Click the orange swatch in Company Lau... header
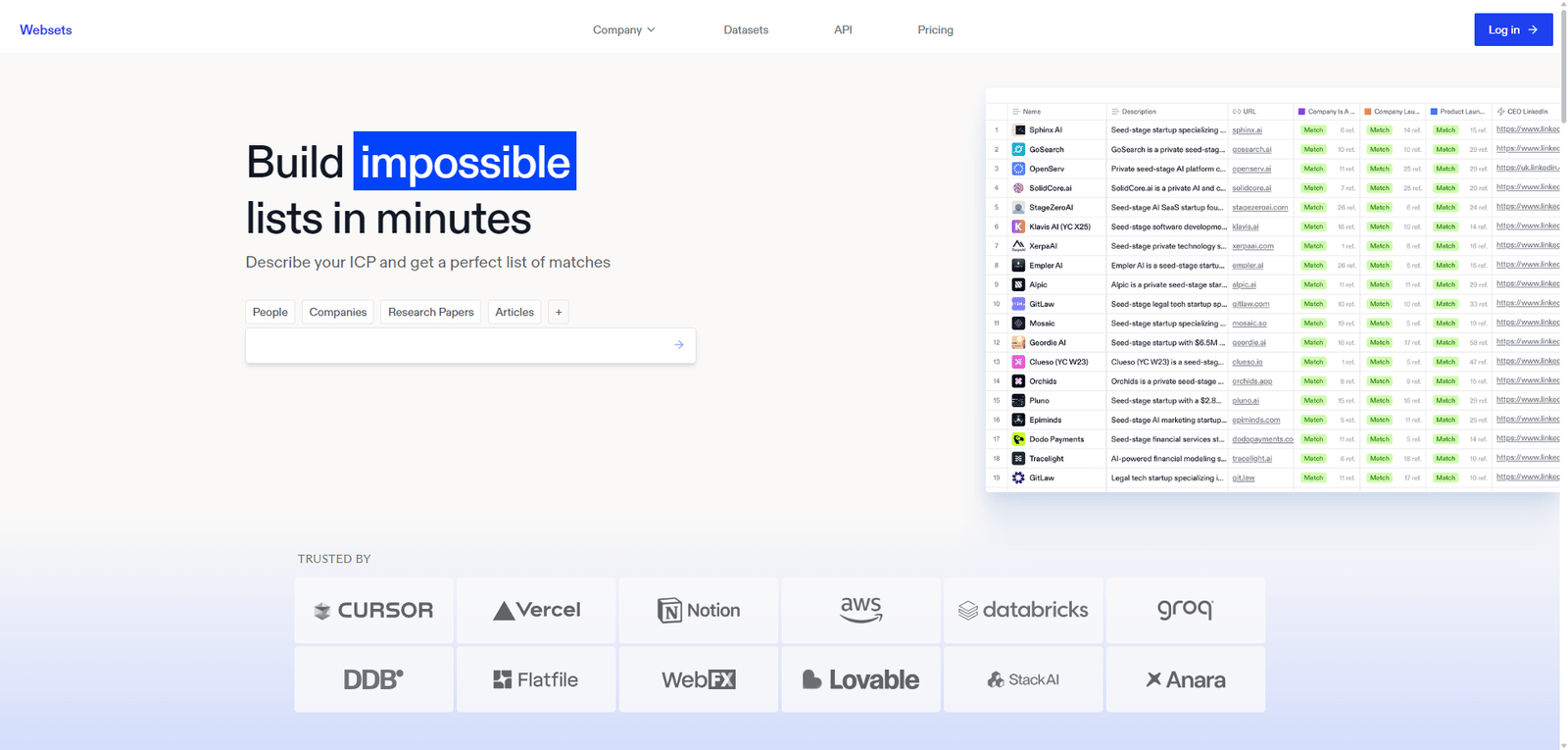Viewport: 1568px width, 750px height. (x=1368, y=112)
